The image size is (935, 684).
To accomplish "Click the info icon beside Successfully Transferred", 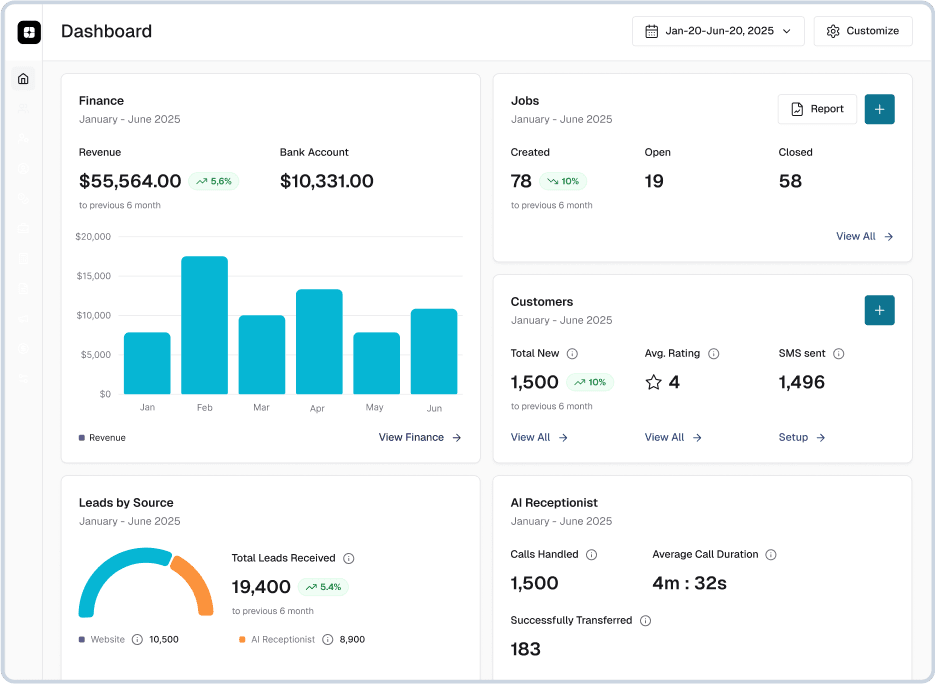I will pyautogui.click(x=645, y=621).
